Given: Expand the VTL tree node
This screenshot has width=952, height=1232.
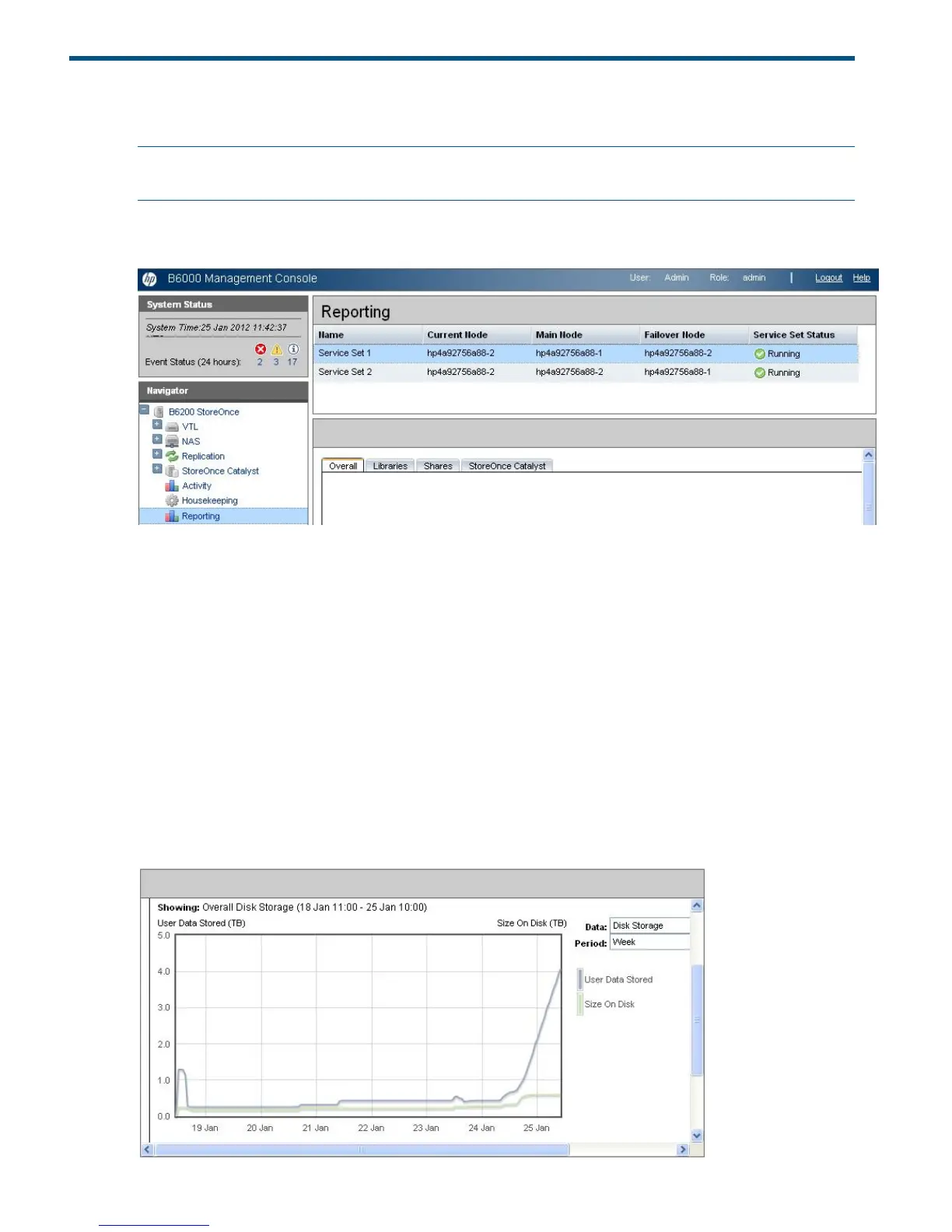Looking at the screenshot, I should (158, 425).
